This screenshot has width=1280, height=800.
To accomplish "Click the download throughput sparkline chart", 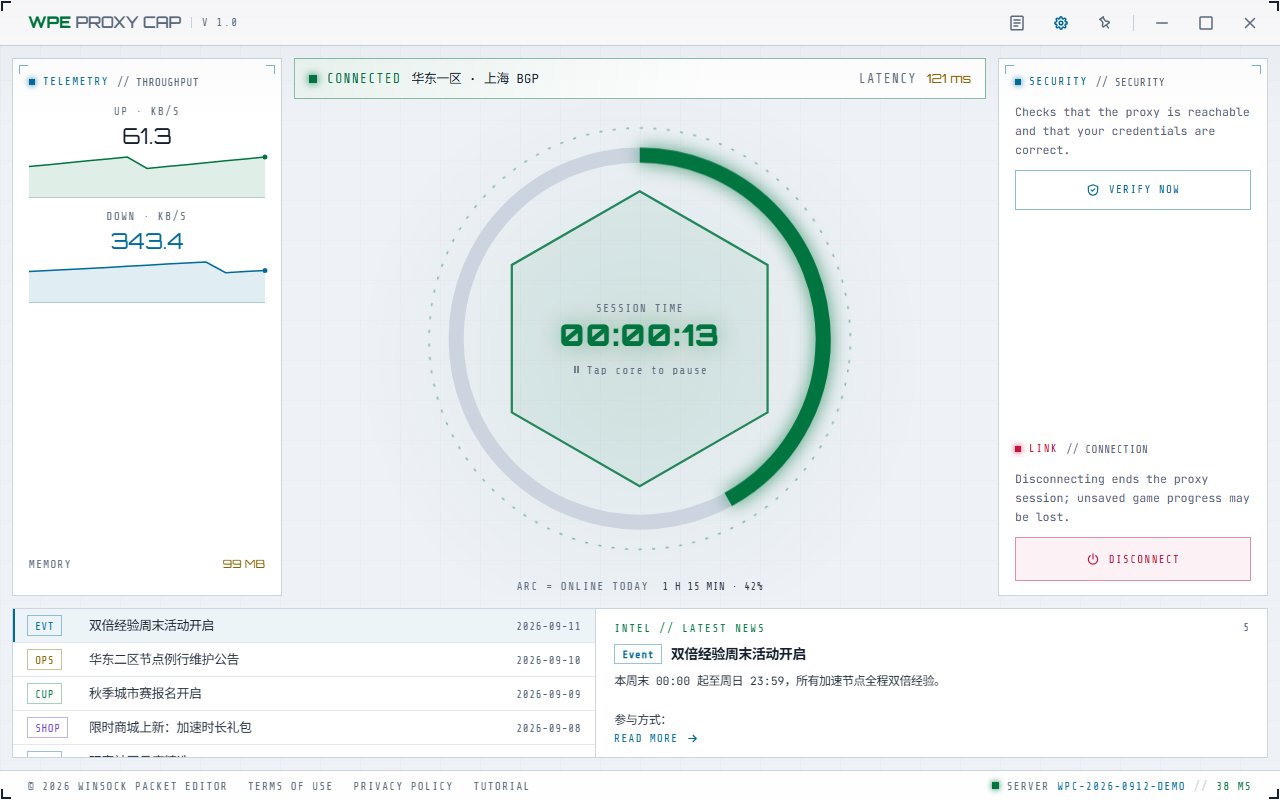I will tap(147, 281).
